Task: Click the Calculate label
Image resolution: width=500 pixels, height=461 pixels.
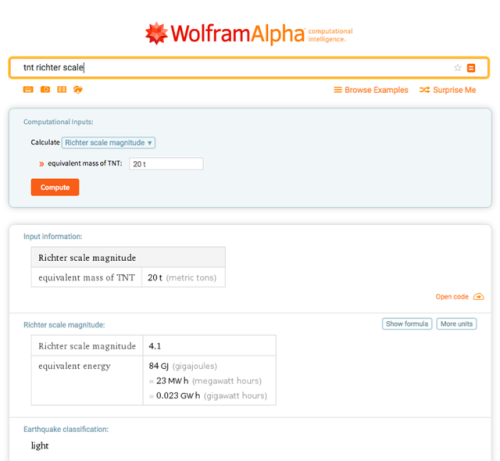Action: 45,142
